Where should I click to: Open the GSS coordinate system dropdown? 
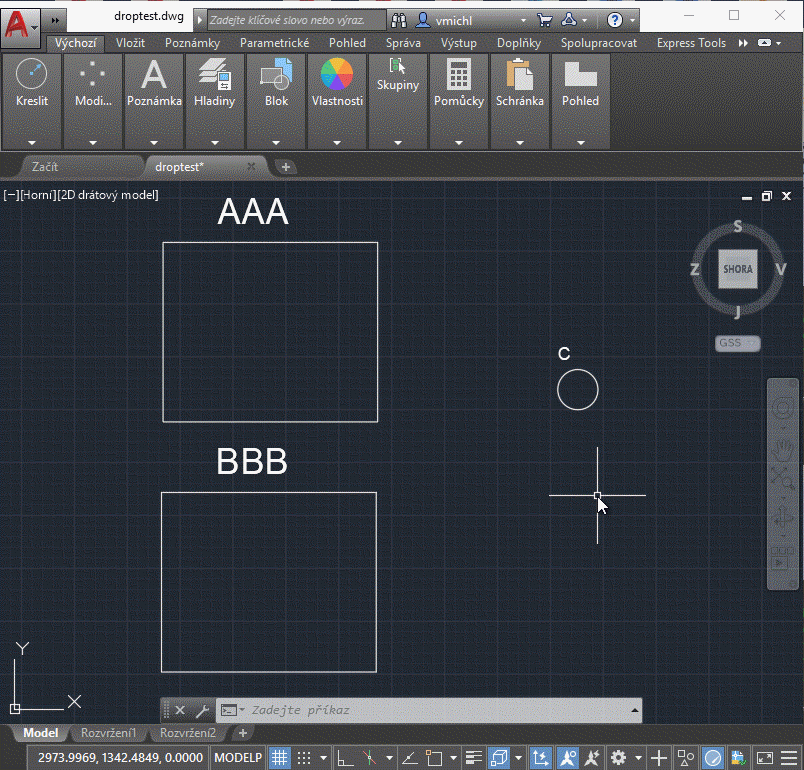[x=737, y=343]
